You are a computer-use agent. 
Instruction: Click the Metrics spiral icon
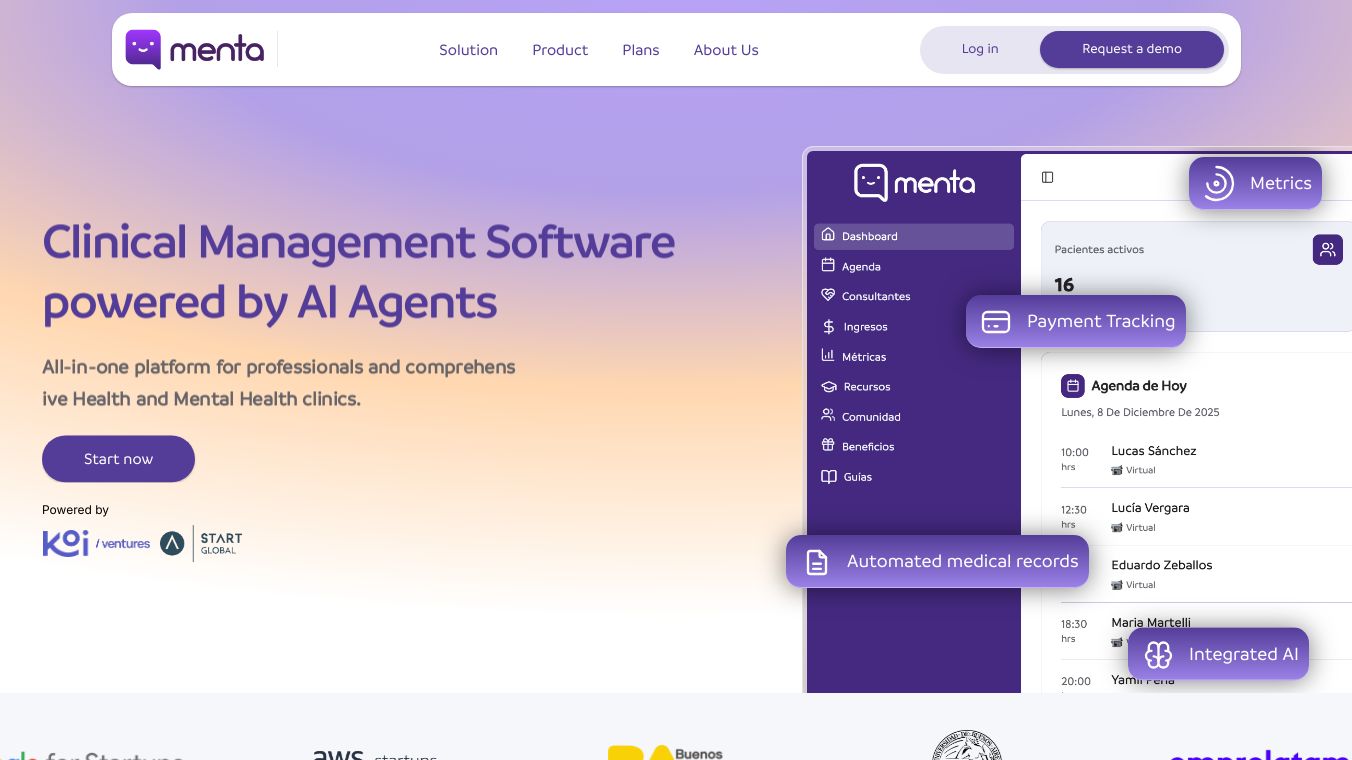(1218, 183)
